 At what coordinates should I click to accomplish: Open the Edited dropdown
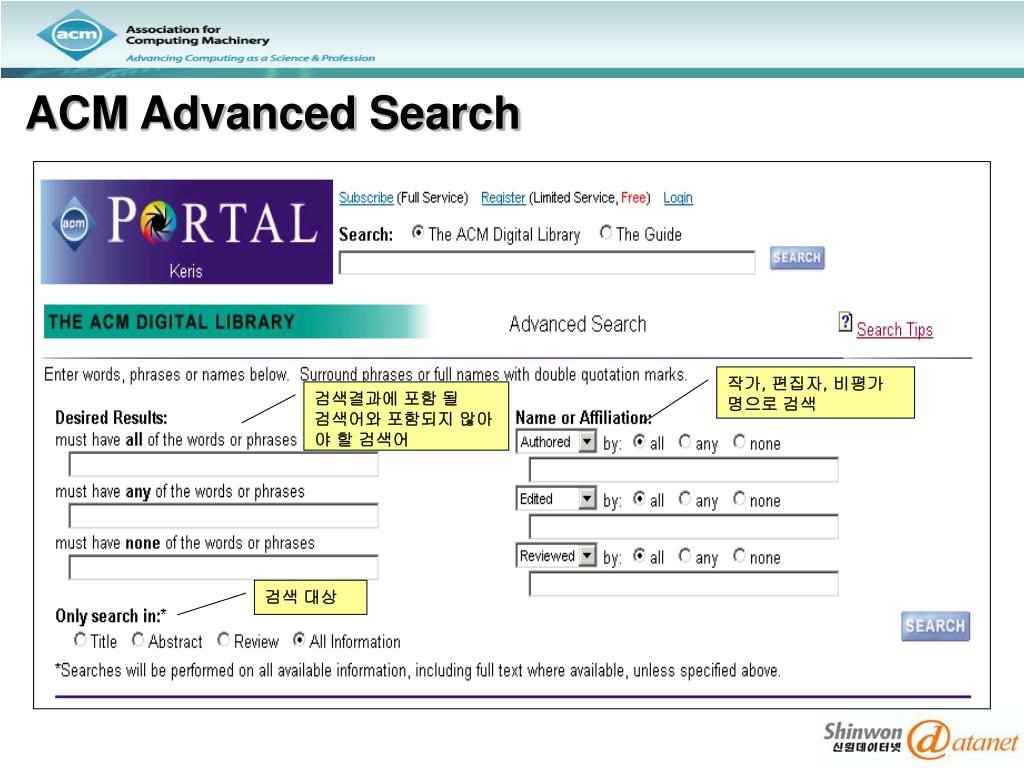click(556, 499)
